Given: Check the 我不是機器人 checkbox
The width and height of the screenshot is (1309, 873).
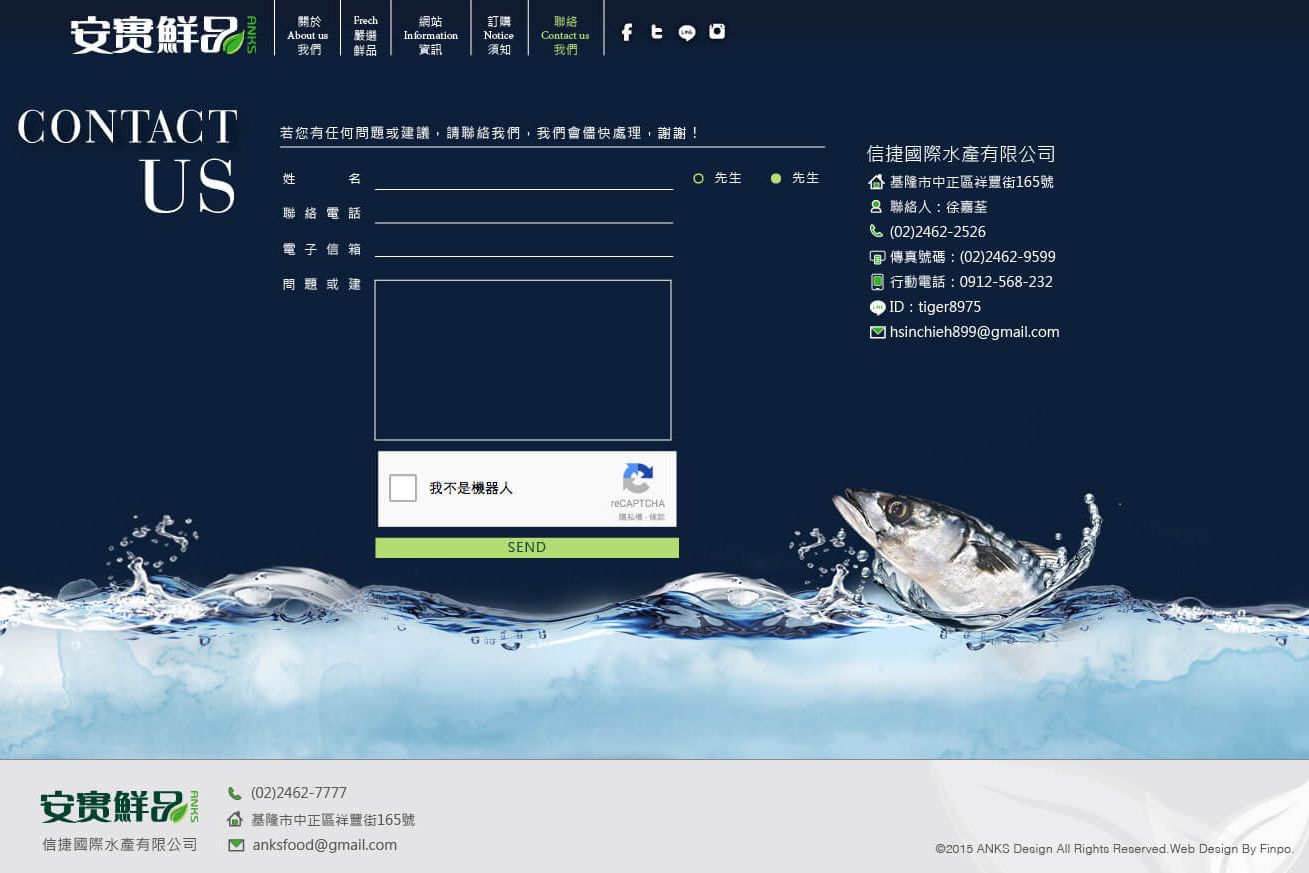Looking at the screenshot, I should pos(403,487).
